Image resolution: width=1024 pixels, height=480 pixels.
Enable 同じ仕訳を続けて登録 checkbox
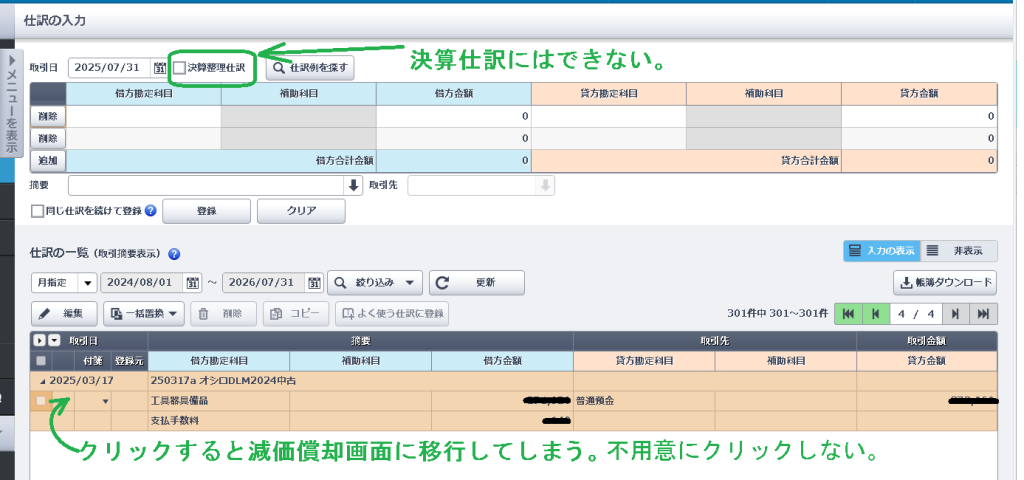point(37,212)
